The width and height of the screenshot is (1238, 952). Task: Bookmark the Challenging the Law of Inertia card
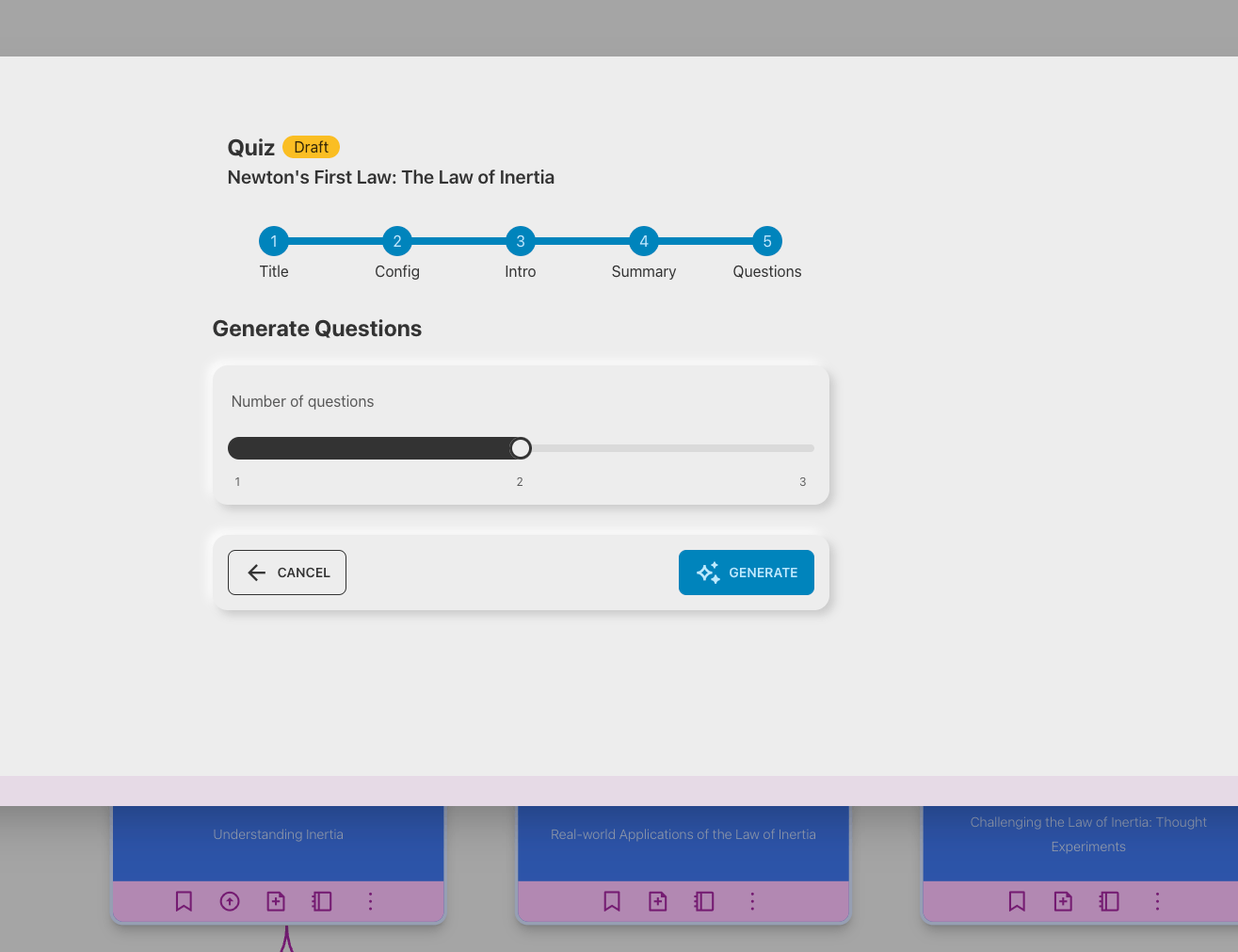[x=1017, y=901]
